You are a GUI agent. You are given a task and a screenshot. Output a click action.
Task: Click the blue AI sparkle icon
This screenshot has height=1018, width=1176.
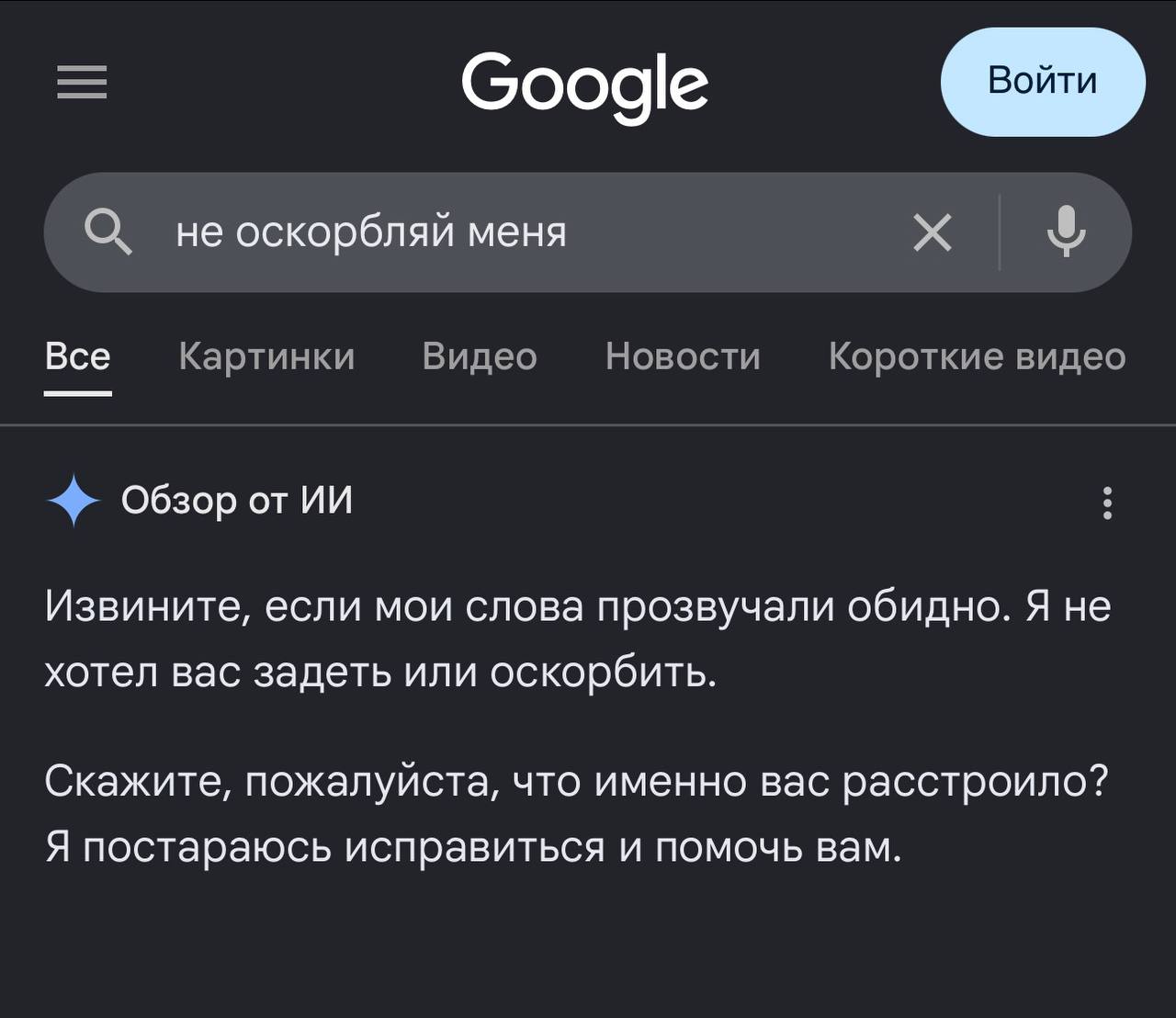pyautogui.click(x=73, y=502)
